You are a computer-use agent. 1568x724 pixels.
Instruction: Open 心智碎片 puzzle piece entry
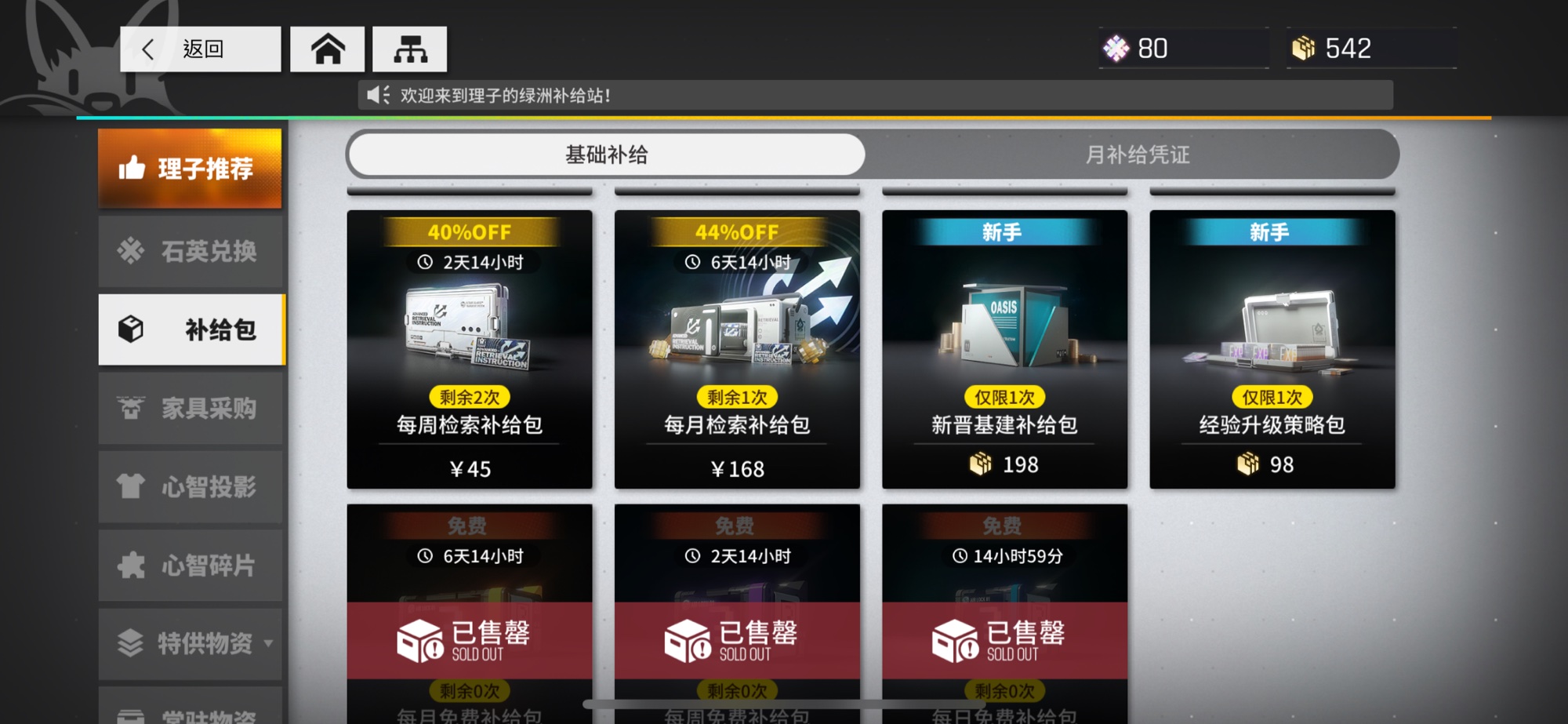point(190,565)
